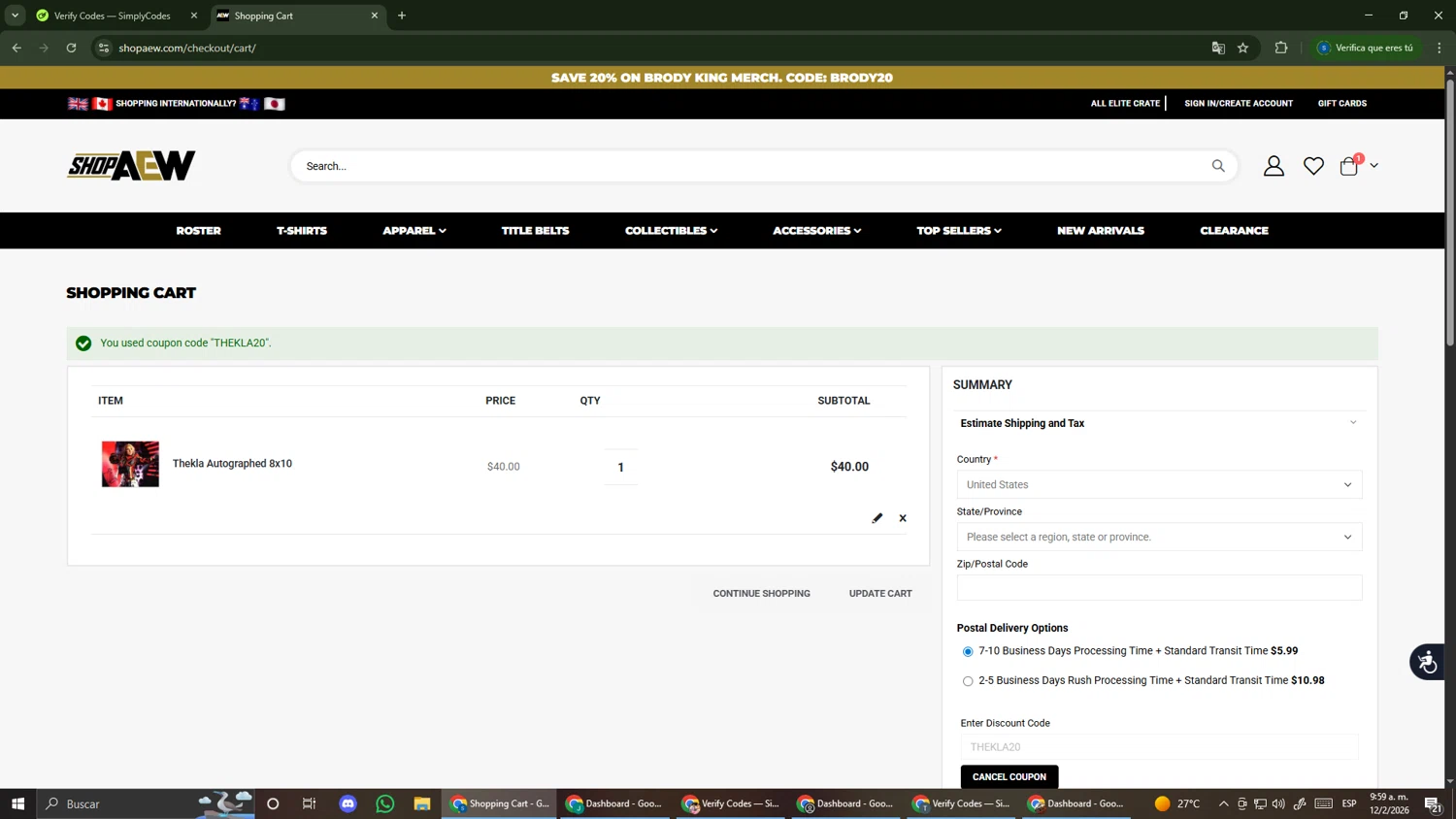1456x819 pixels.
Task: Open Task View in the taskbar
Action: point(310,803)
